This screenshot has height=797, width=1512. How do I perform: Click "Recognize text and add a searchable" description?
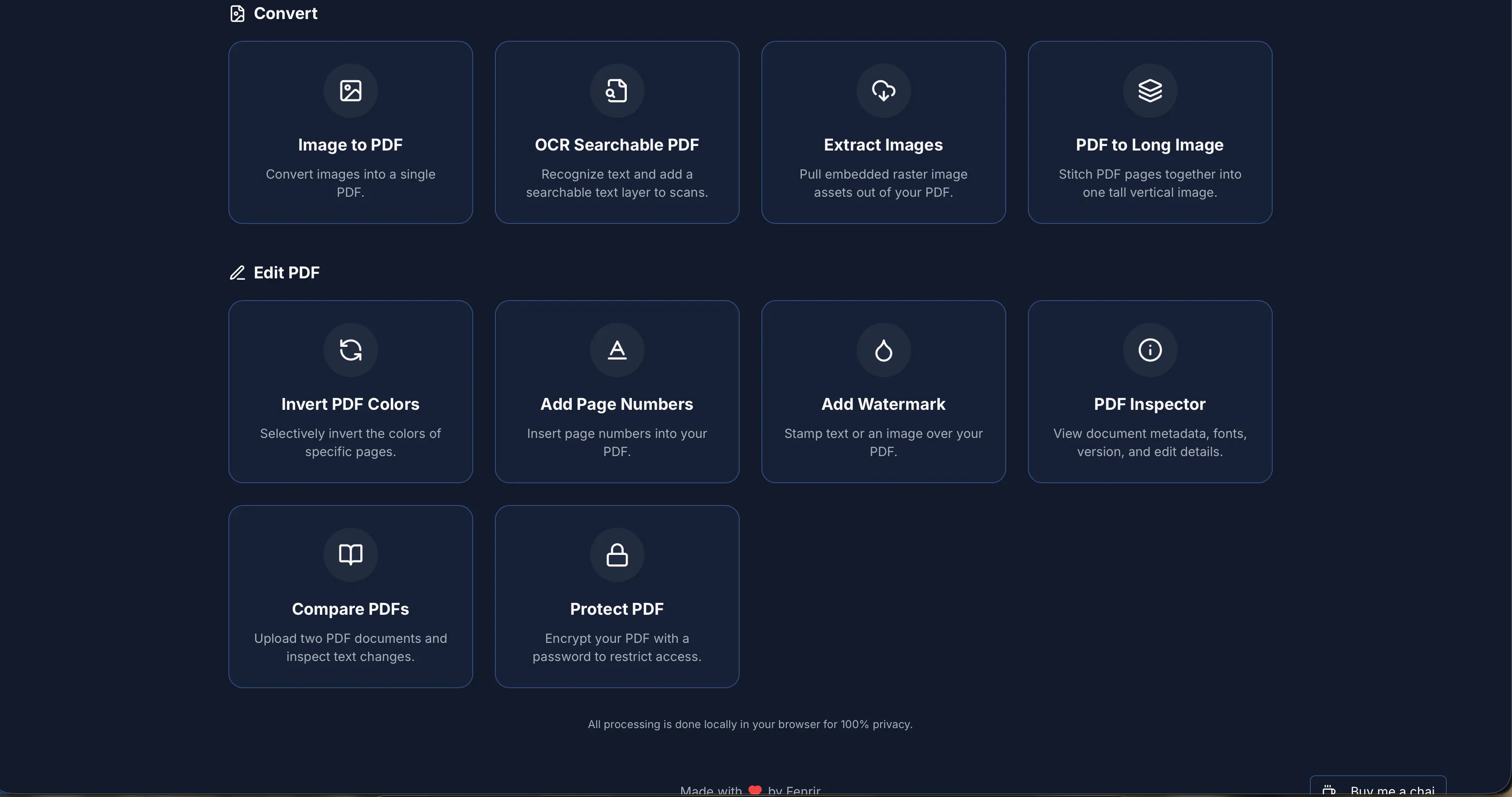[x=617, y=183]
